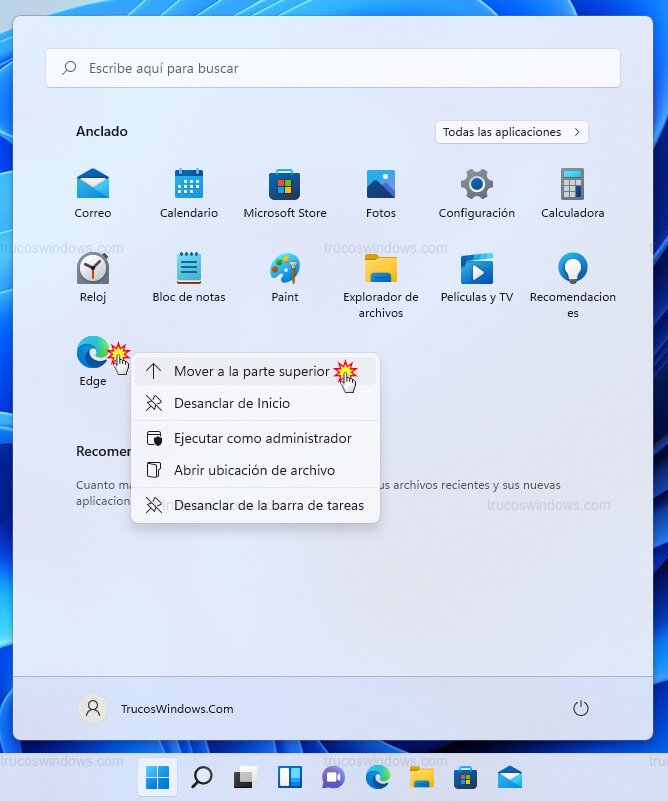
Task: Choose 'Desanclar de Inicio' from context menu
Action: [x=232, y=403]
